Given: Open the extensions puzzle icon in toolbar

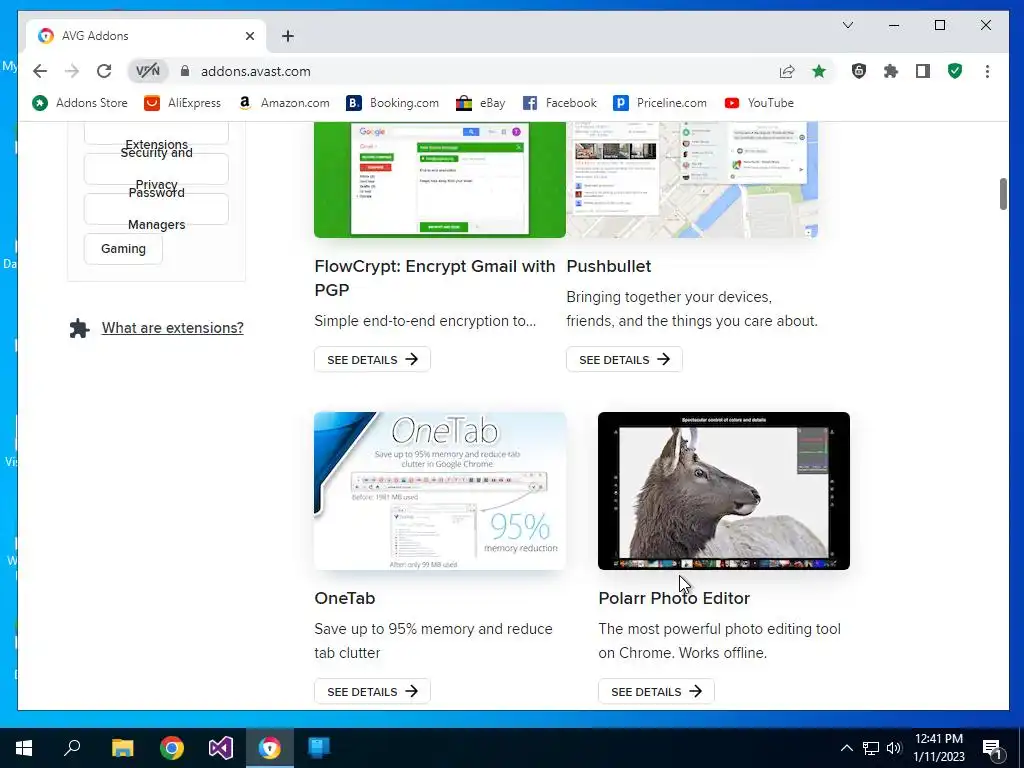Looking at the screenshot, I should 891,71.
